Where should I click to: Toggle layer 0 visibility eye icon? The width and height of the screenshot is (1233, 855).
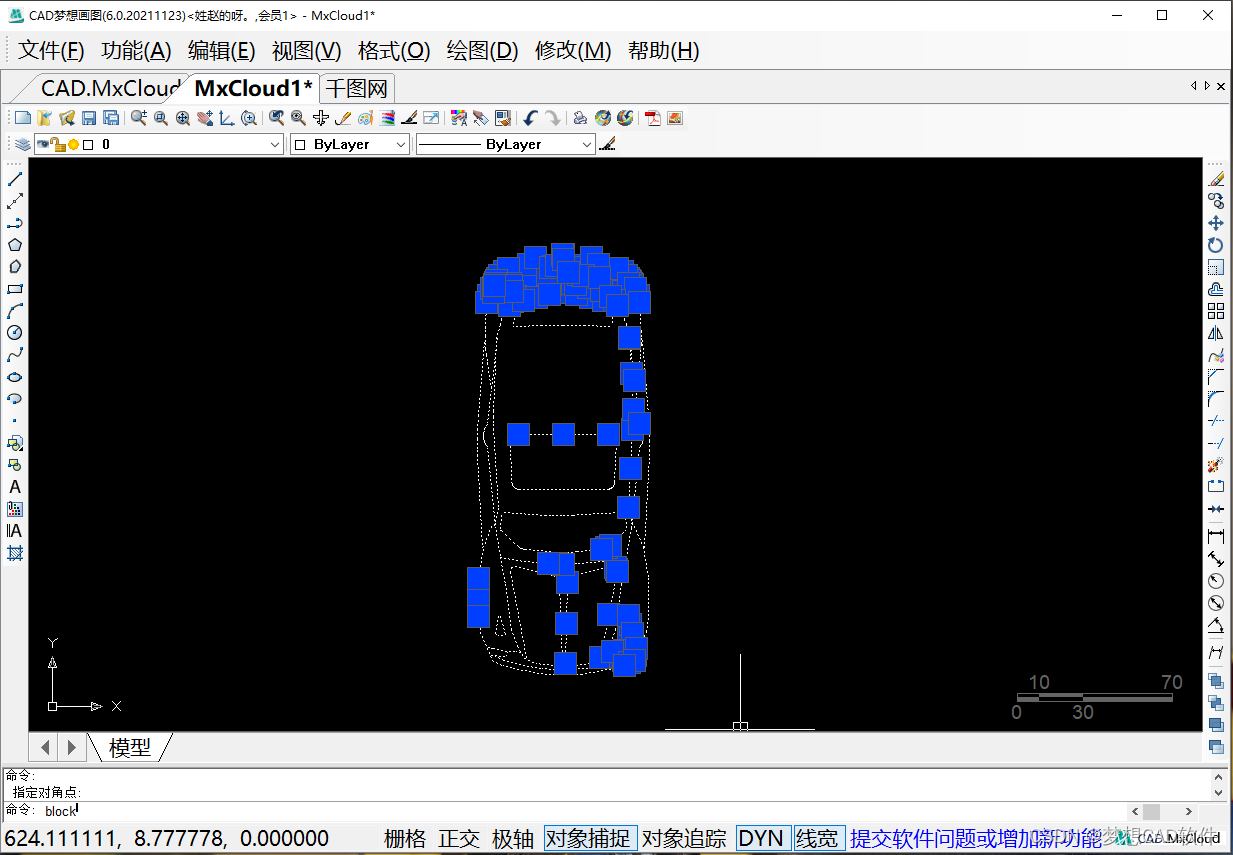[44, 145]
